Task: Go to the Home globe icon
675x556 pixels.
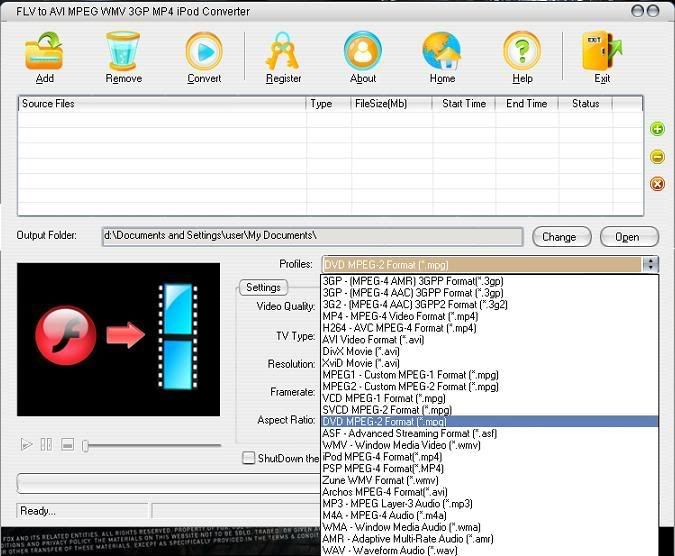Action: [x=442, y=51]
